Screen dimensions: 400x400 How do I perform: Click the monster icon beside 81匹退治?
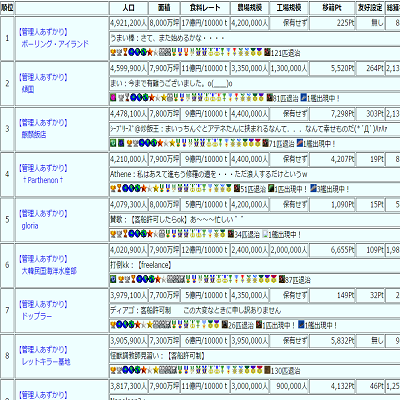[270, 98]
